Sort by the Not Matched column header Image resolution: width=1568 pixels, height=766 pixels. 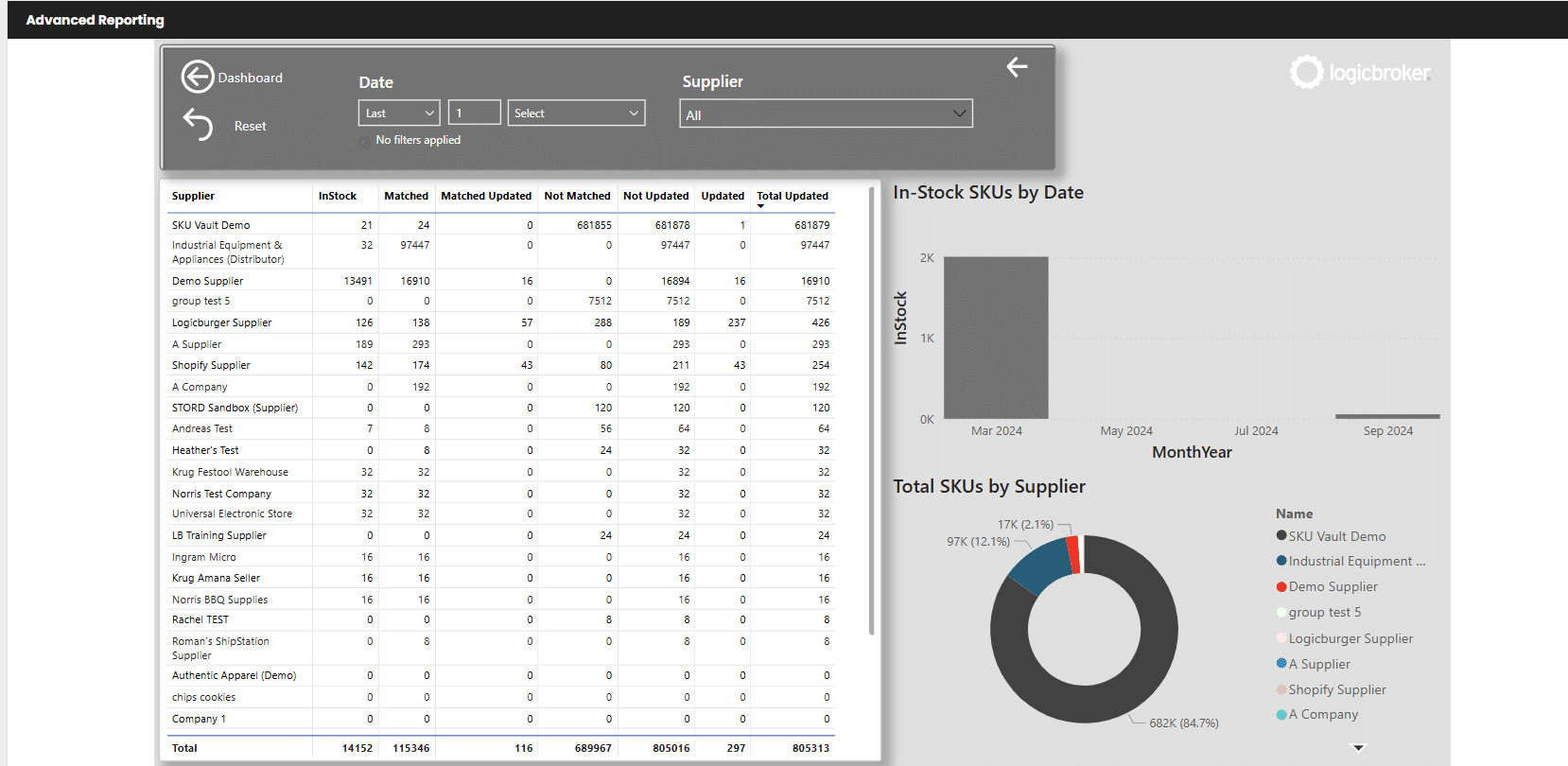coord(577,196)
